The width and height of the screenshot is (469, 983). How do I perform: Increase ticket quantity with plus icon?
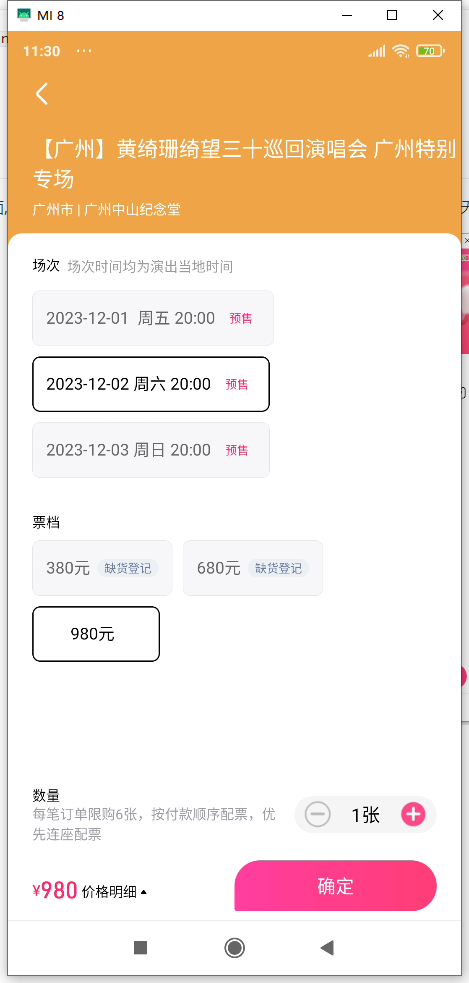(413, 814)
